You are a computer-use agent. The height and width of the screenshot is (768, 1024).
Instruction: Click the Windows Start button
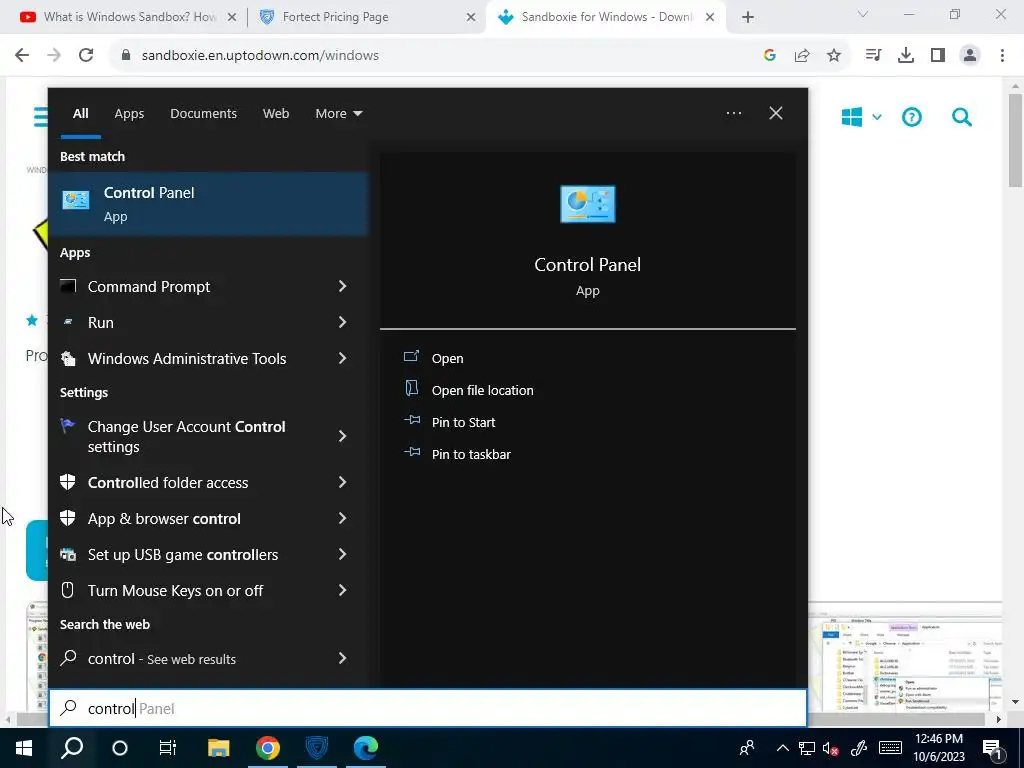click(x=24, y=748)
